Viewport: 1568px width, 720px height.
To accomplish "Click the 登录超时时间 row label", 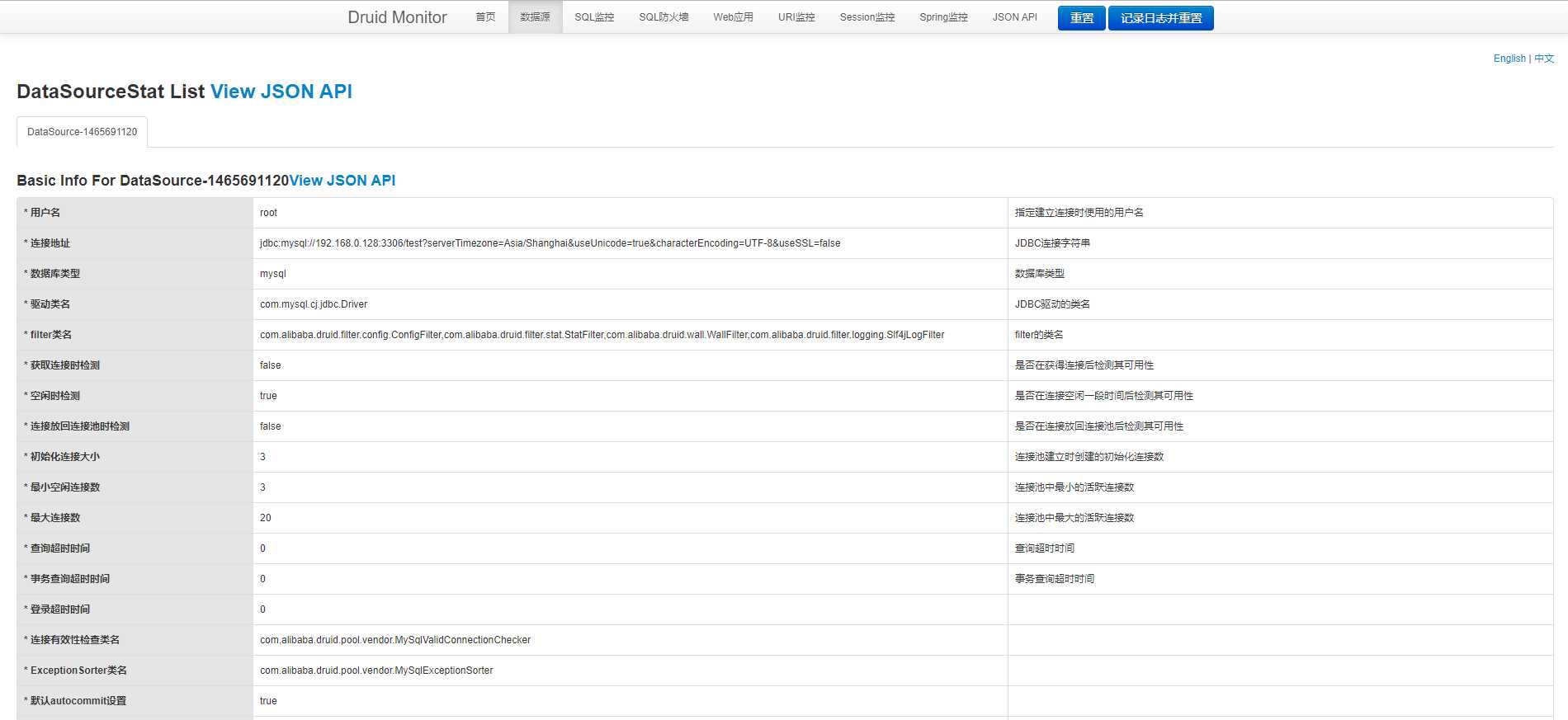I will tap(57, 609).
